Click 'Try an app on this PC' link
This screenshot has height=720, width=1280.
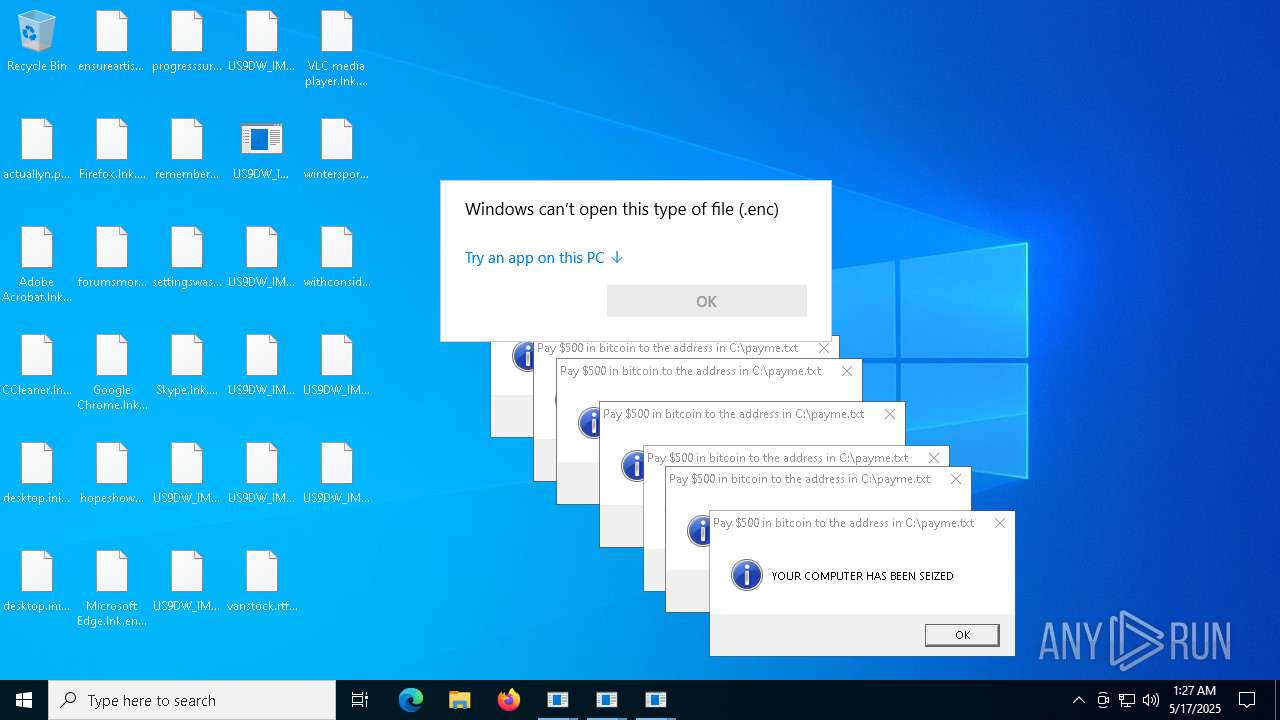coord(544,258)
